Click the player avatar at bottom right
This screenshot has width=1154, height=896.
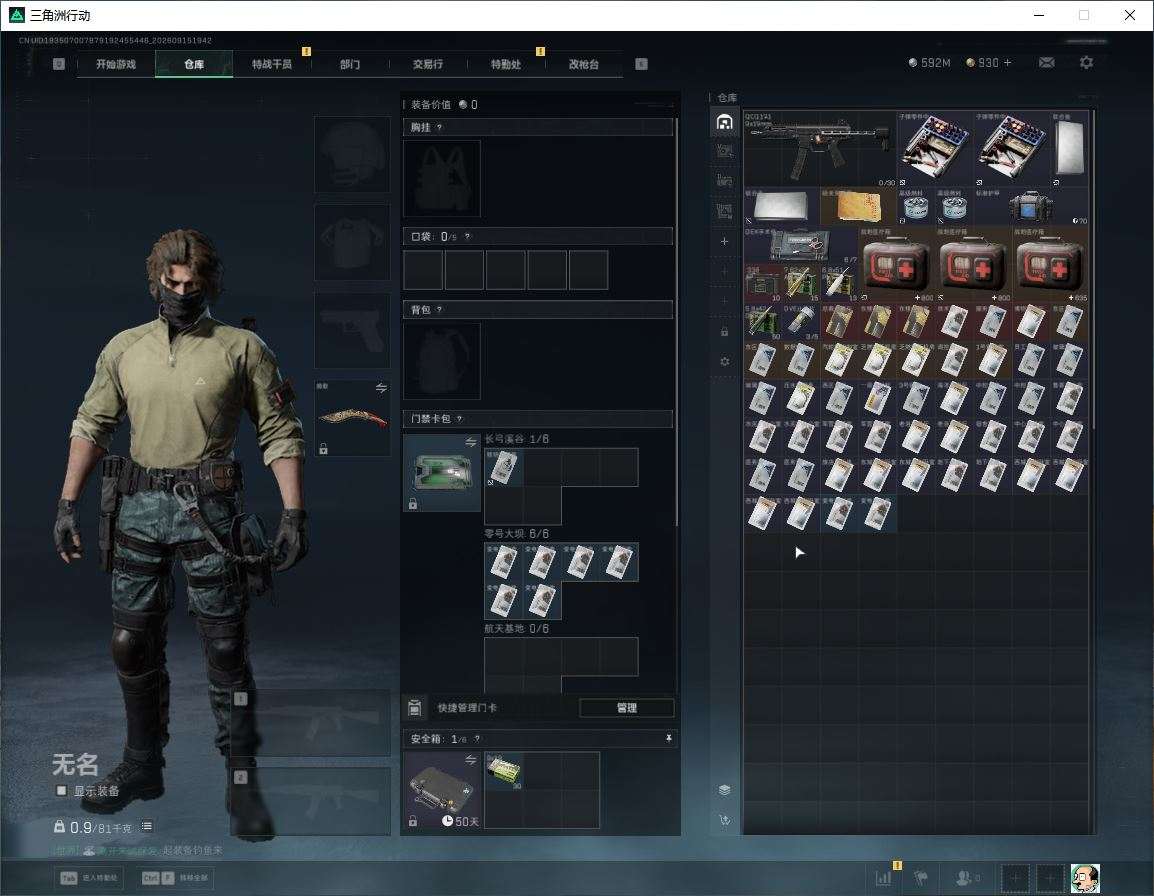(1085, 878)
